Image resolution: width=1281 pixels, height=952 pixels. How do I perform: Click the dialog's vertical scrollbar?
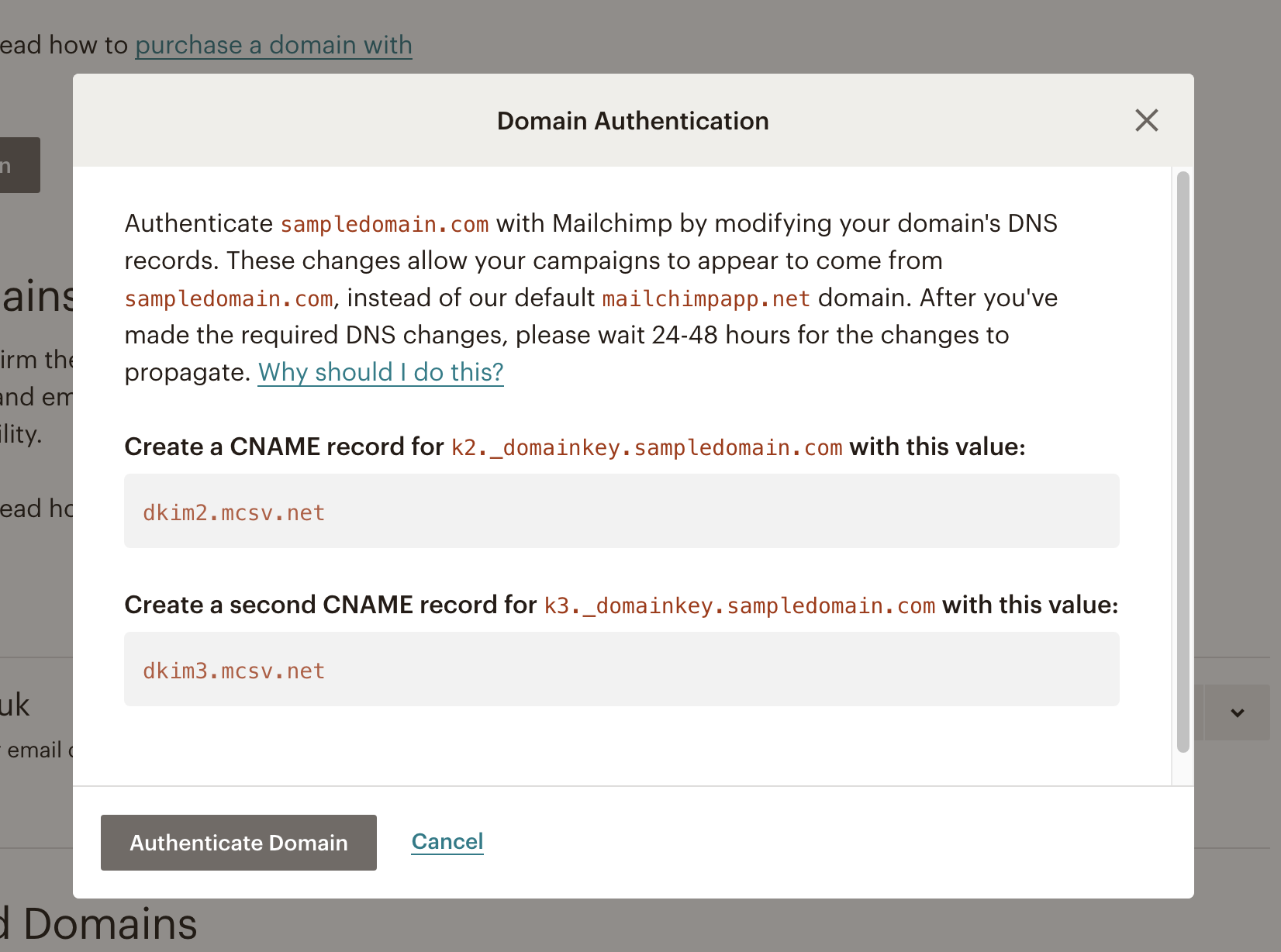[1183, 462]
